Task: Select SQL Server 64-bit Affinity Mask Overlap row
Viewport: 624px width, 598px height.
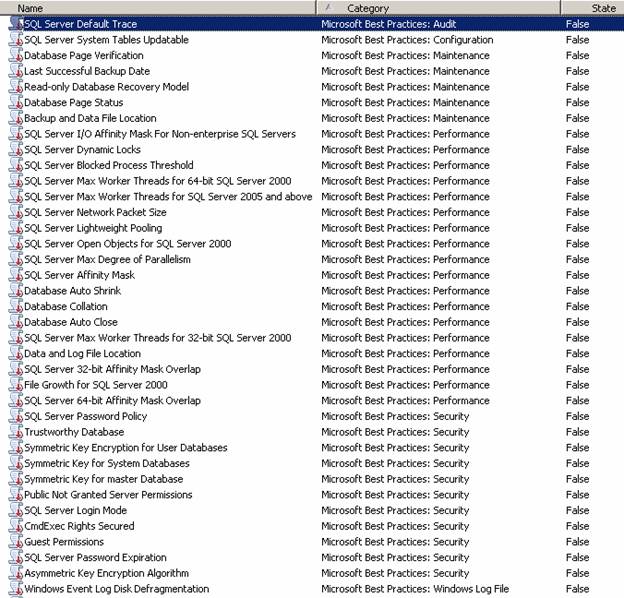Action: pos(113,401)
